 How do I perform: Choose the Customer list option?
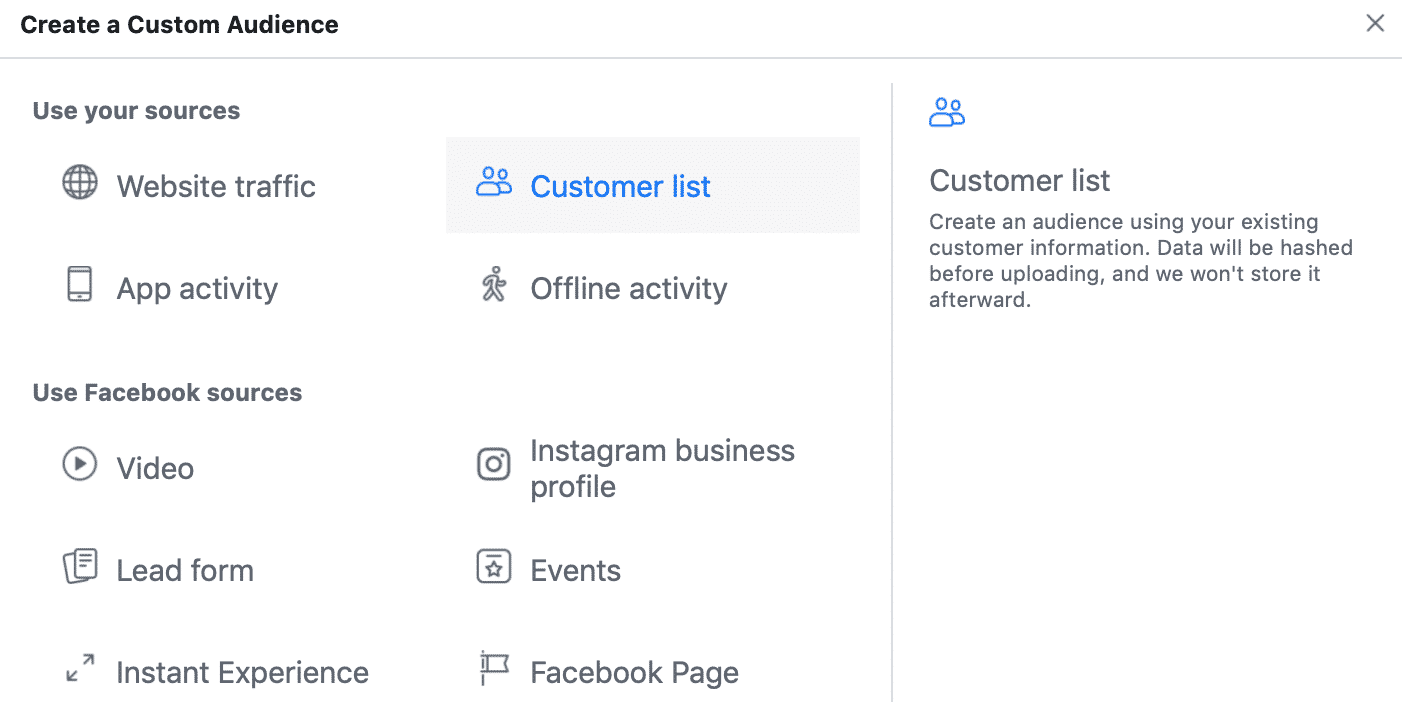620,186
